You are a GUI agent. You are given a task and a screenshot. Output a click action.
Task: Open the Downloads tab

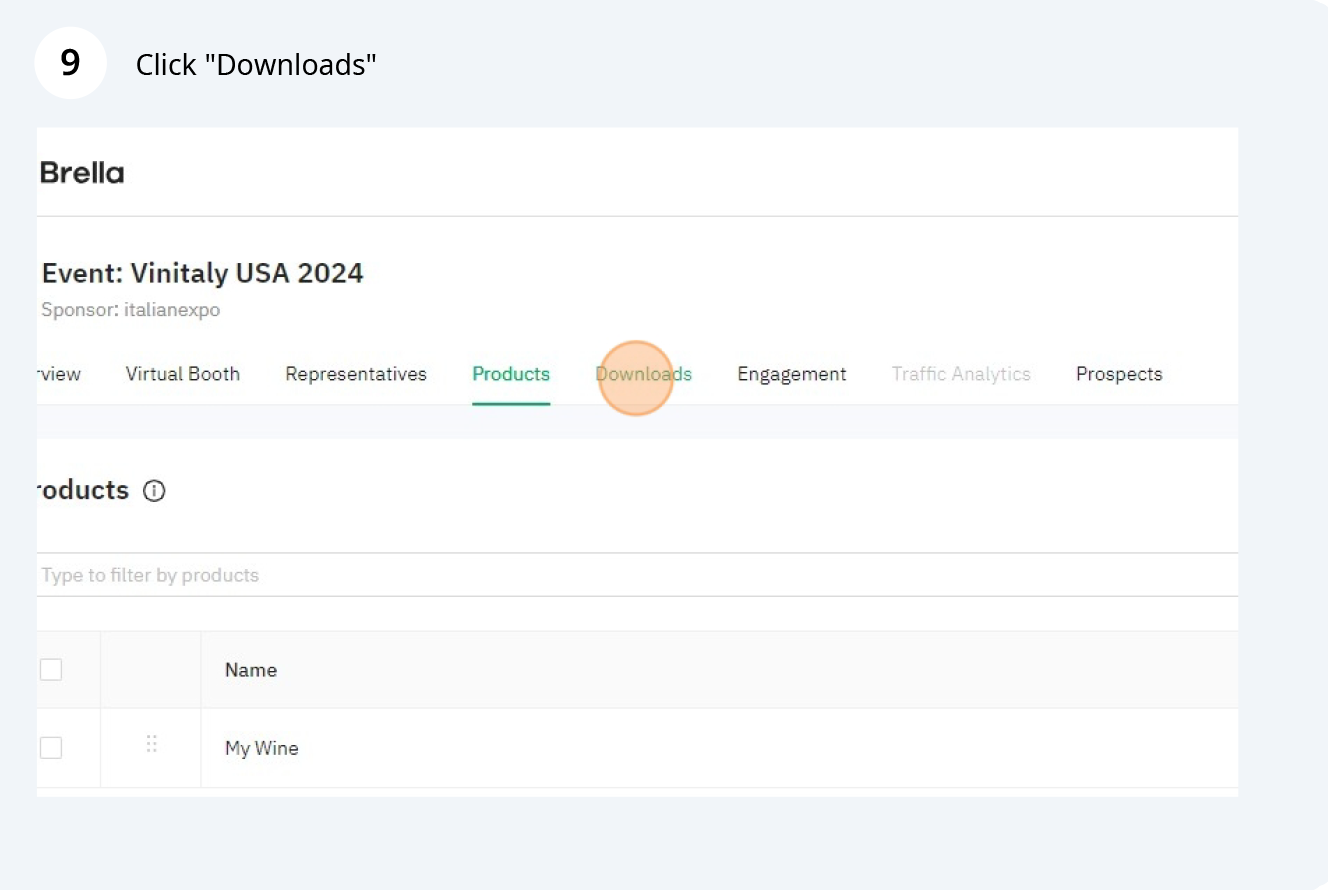click(x=643, y=374)
